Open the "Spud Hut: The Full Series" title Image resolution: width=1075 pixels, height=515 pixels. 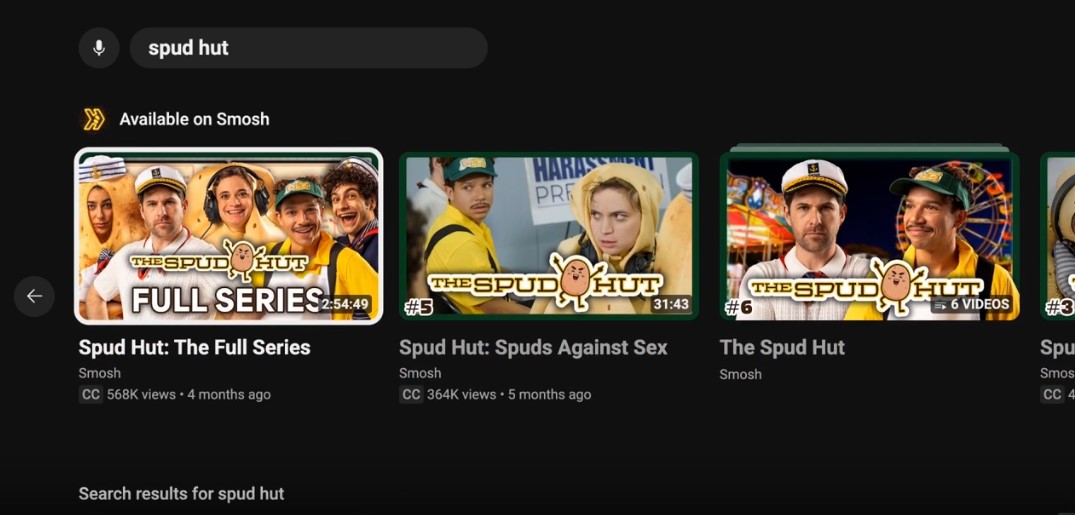point(194,347)
